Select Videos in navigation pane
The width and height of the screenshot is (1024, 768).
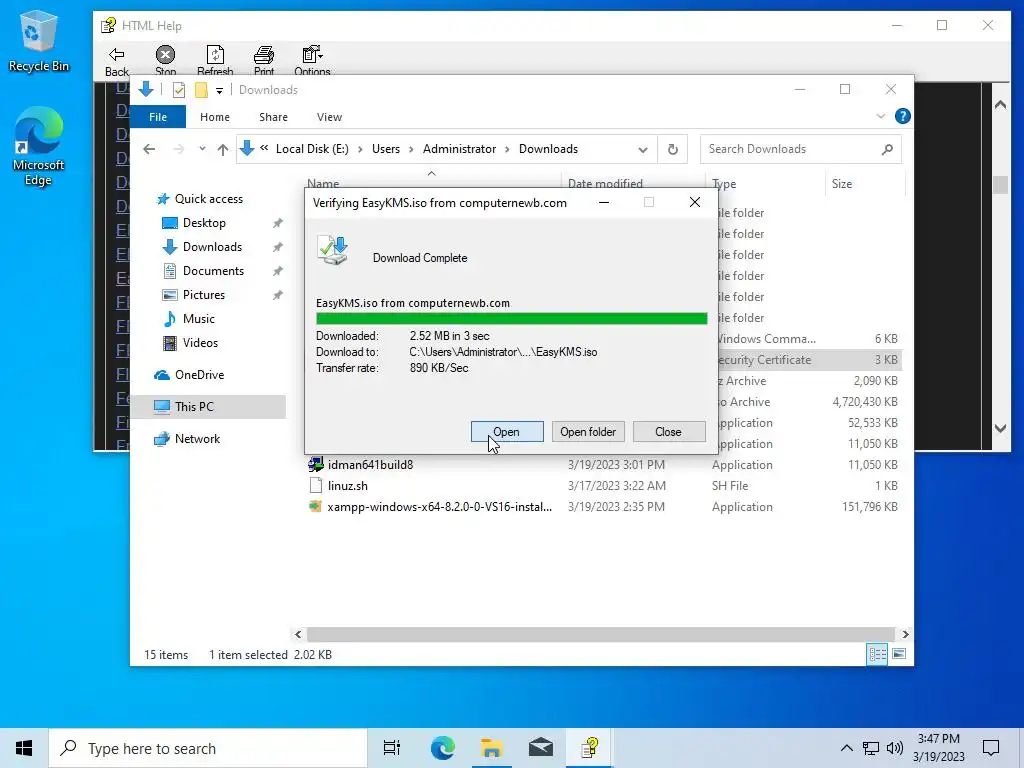click(x=200, y=343)
